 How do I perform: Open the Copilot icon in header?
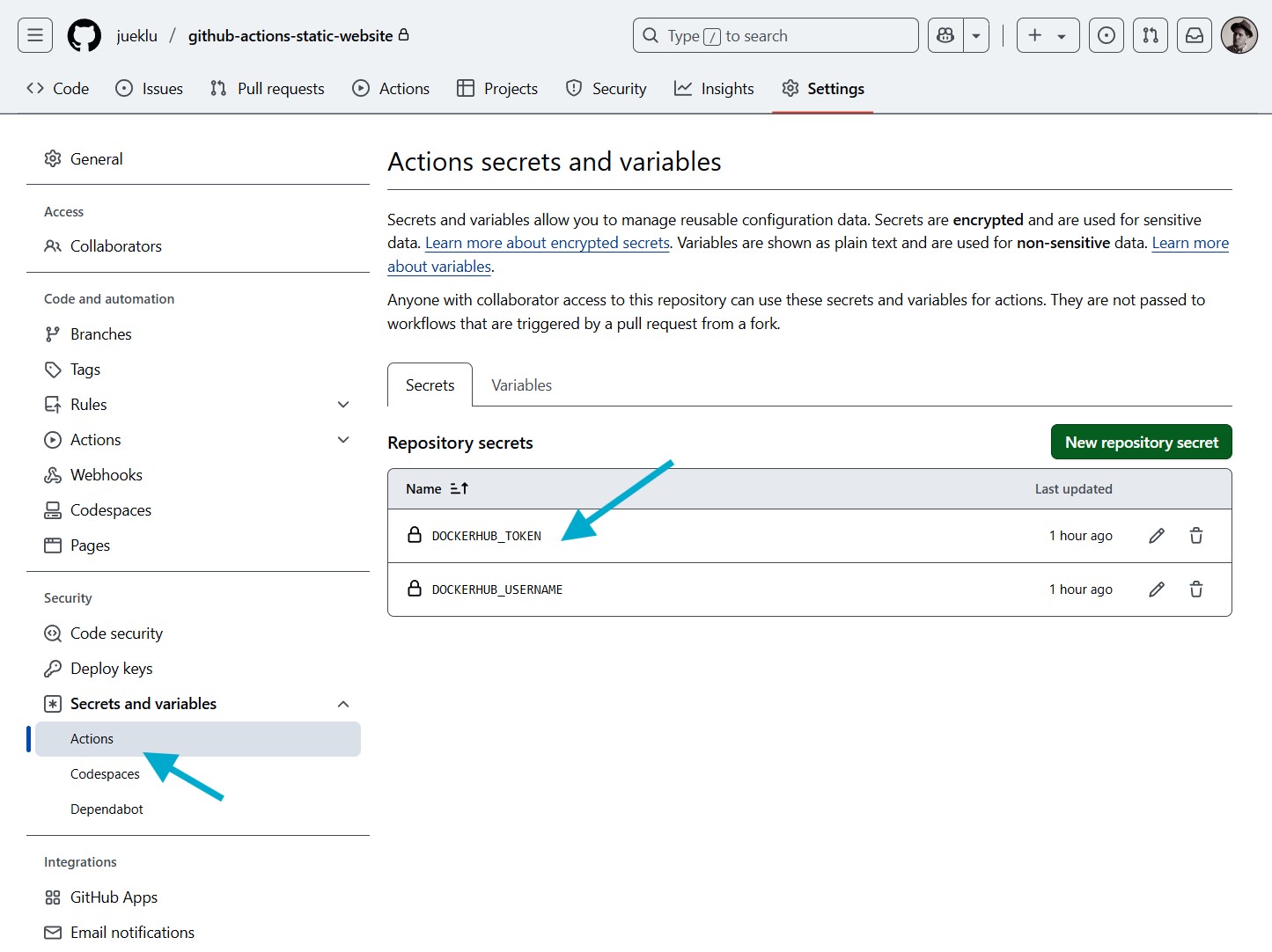pyautogui.click(x=946, y=36)
